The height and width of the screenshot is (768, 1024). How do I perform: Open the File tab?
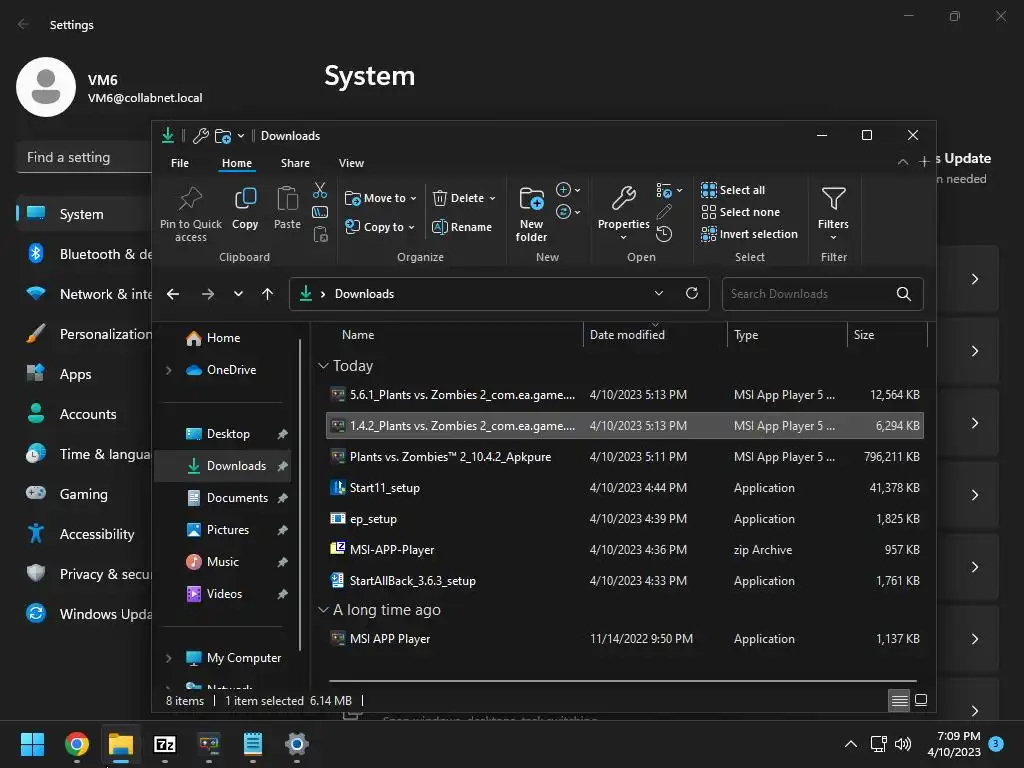tap(180, 163)
